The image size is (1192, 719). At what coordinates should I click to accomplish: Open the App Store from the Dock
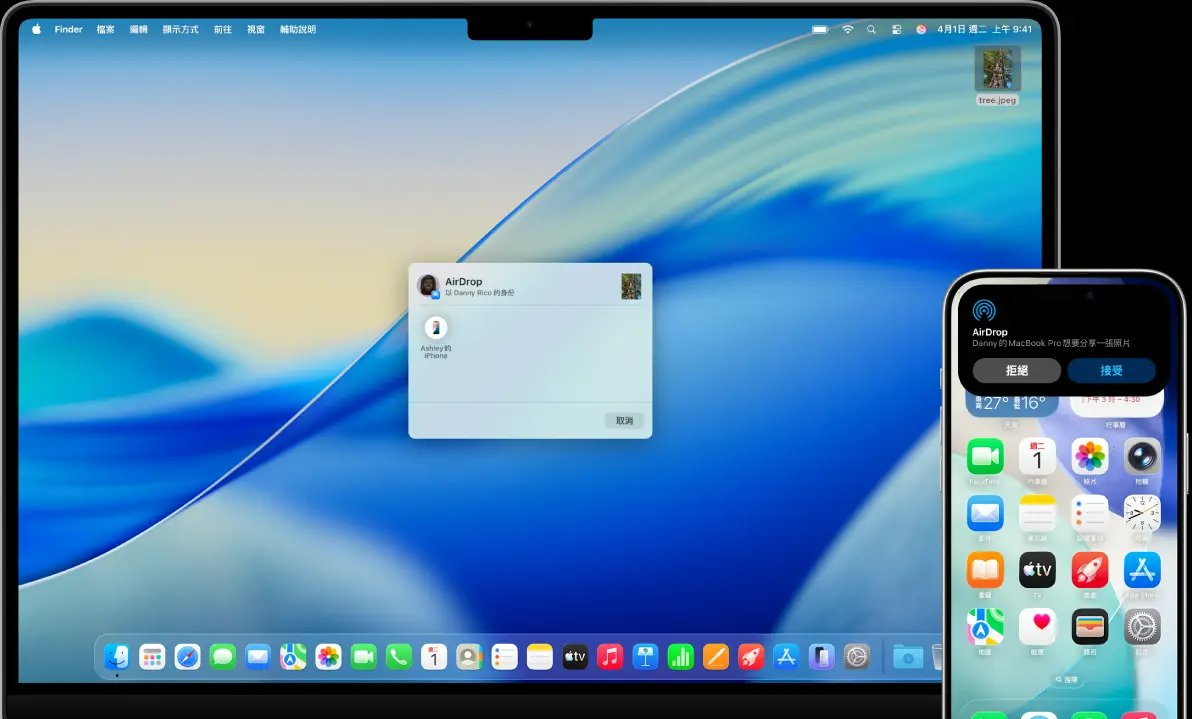tap(785, 657)
